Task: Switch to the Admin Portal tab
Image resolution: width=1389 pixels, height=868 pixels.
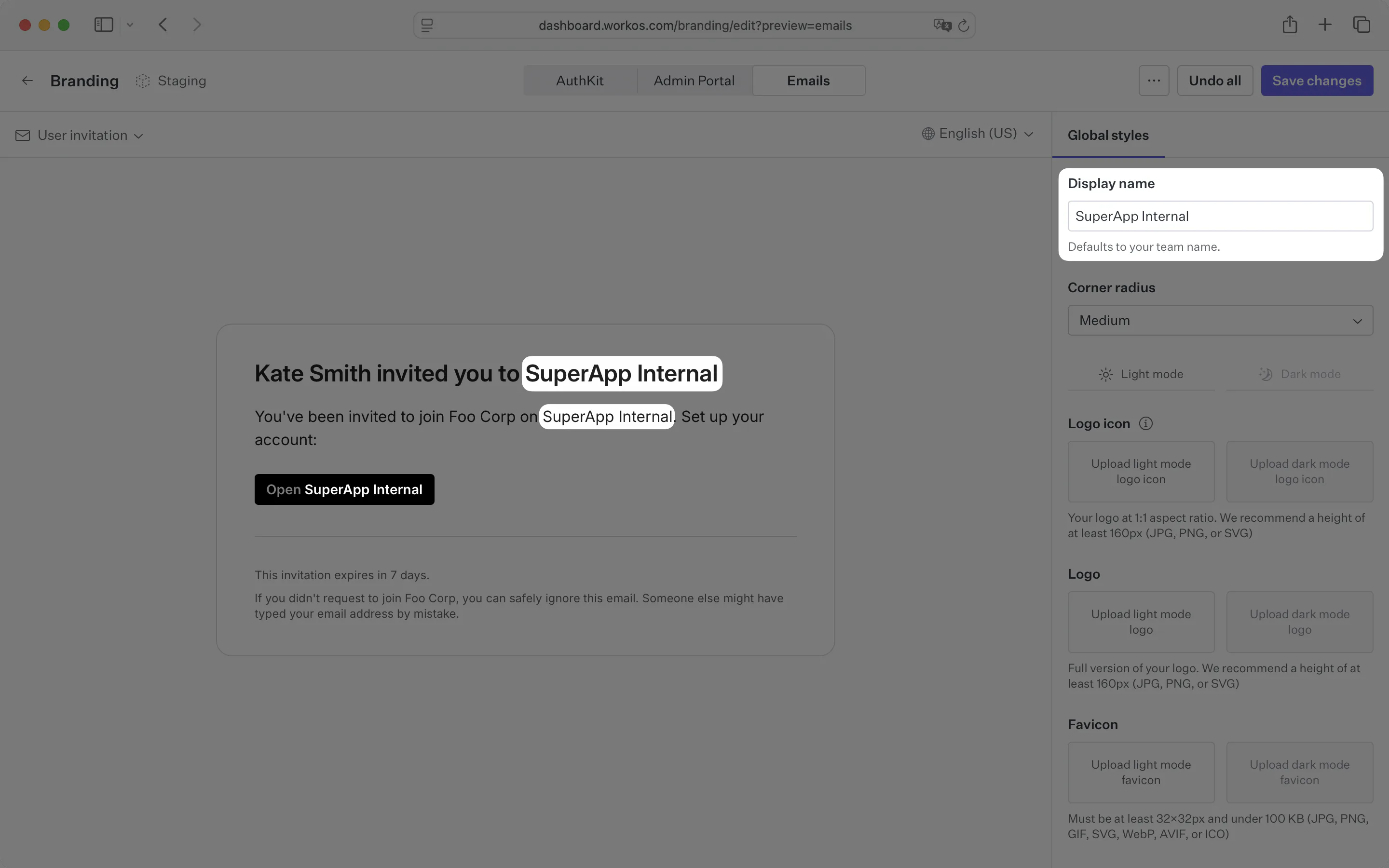Action: [694, 81]
